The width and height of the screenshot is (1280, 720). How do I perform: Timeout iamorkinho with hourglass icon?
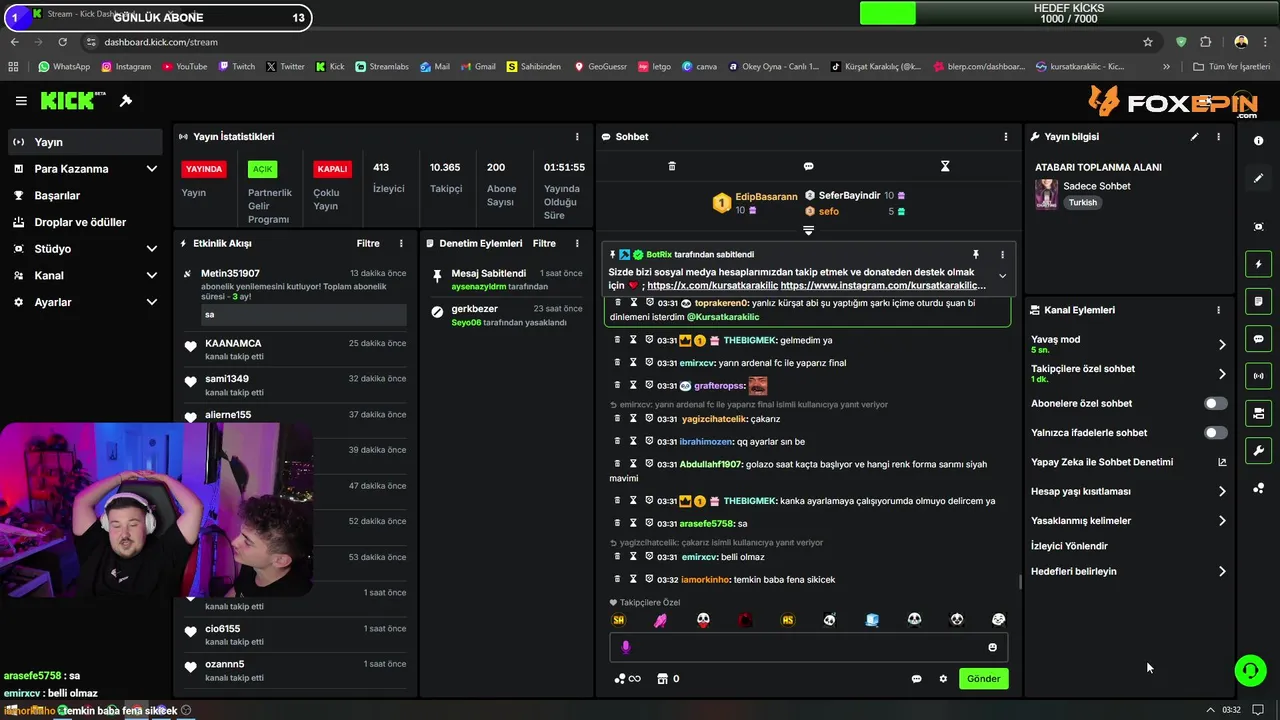[633, 579]
